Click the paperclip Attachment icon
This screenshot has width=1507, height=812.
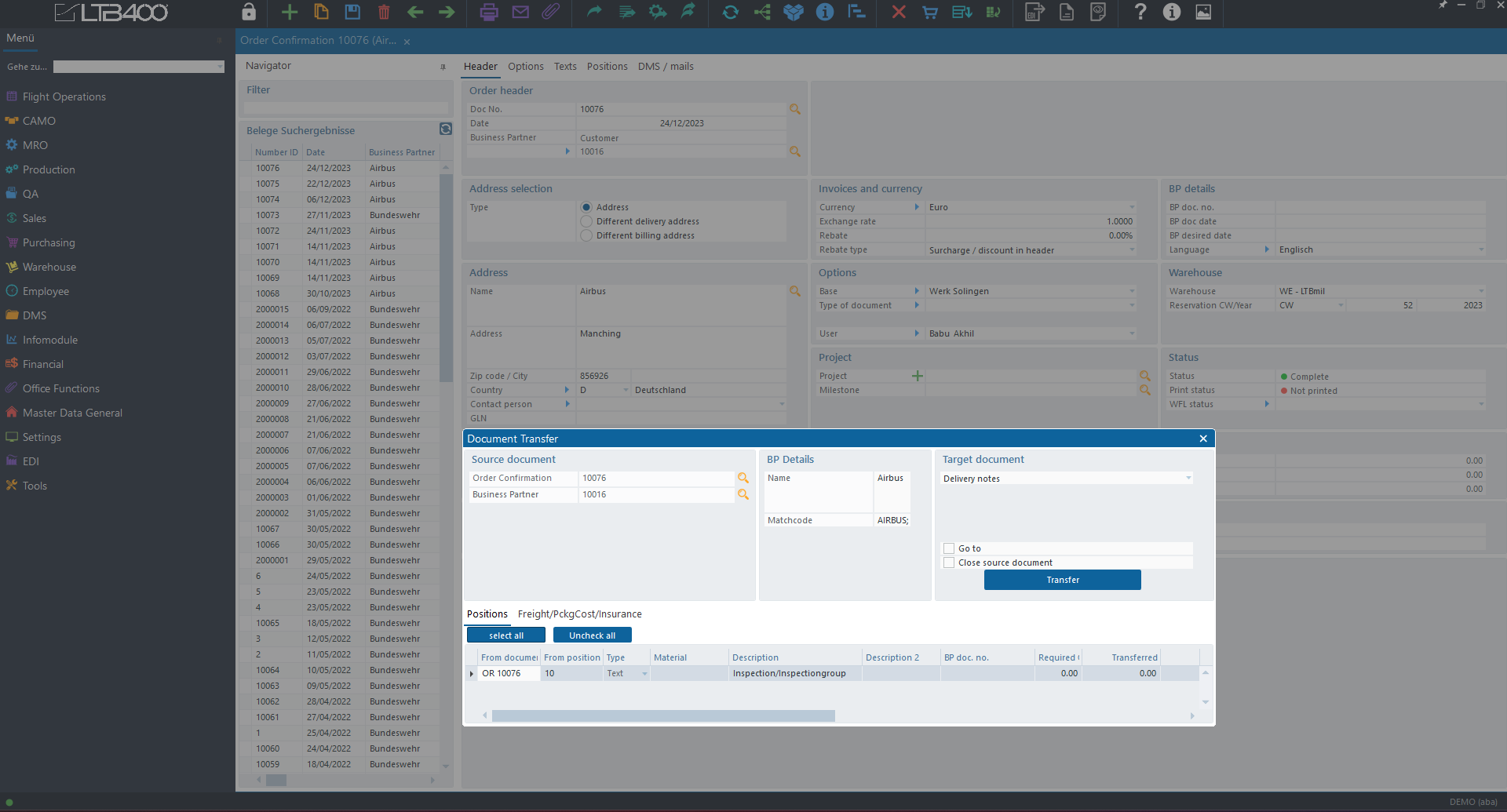coord(551,12)
